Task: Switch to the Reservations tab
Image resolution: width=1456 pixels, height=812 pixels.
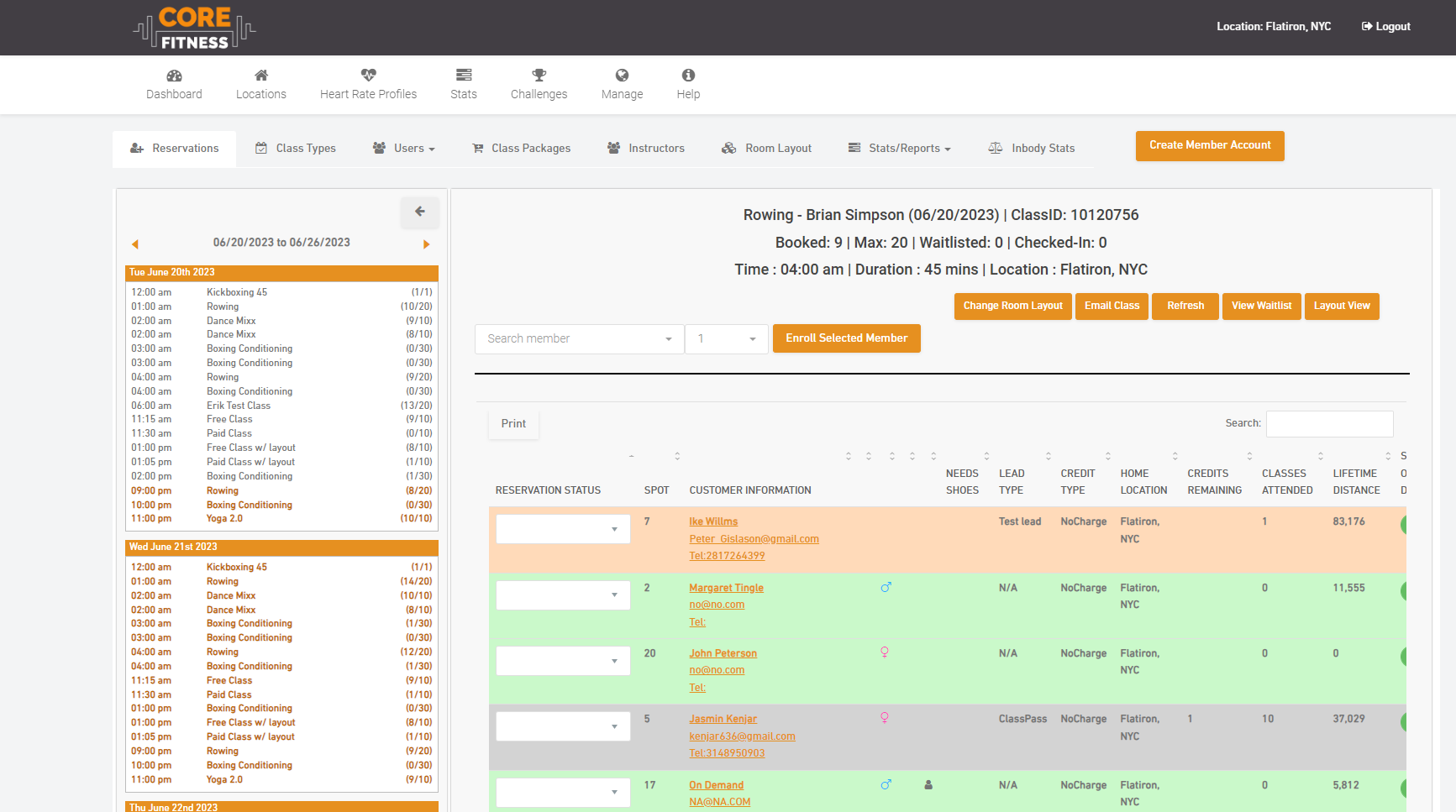Action: pyautogui.click(x=175, y=149)
